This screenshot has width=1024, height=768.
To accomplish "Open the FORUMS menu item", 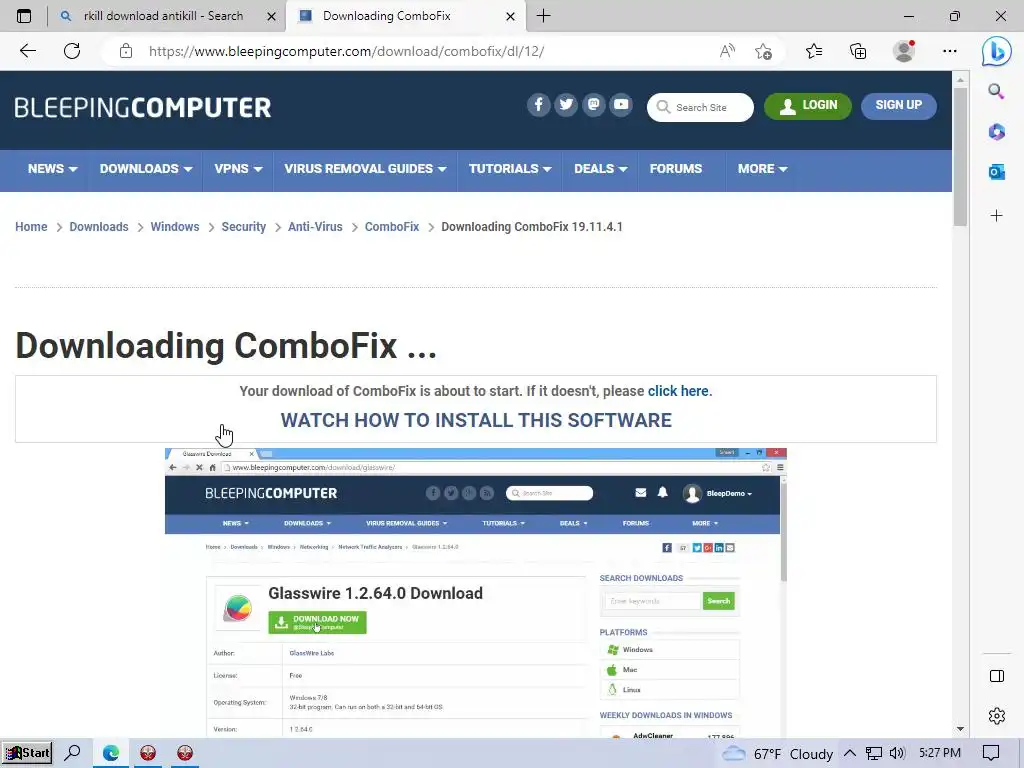I will click(675, 168).
